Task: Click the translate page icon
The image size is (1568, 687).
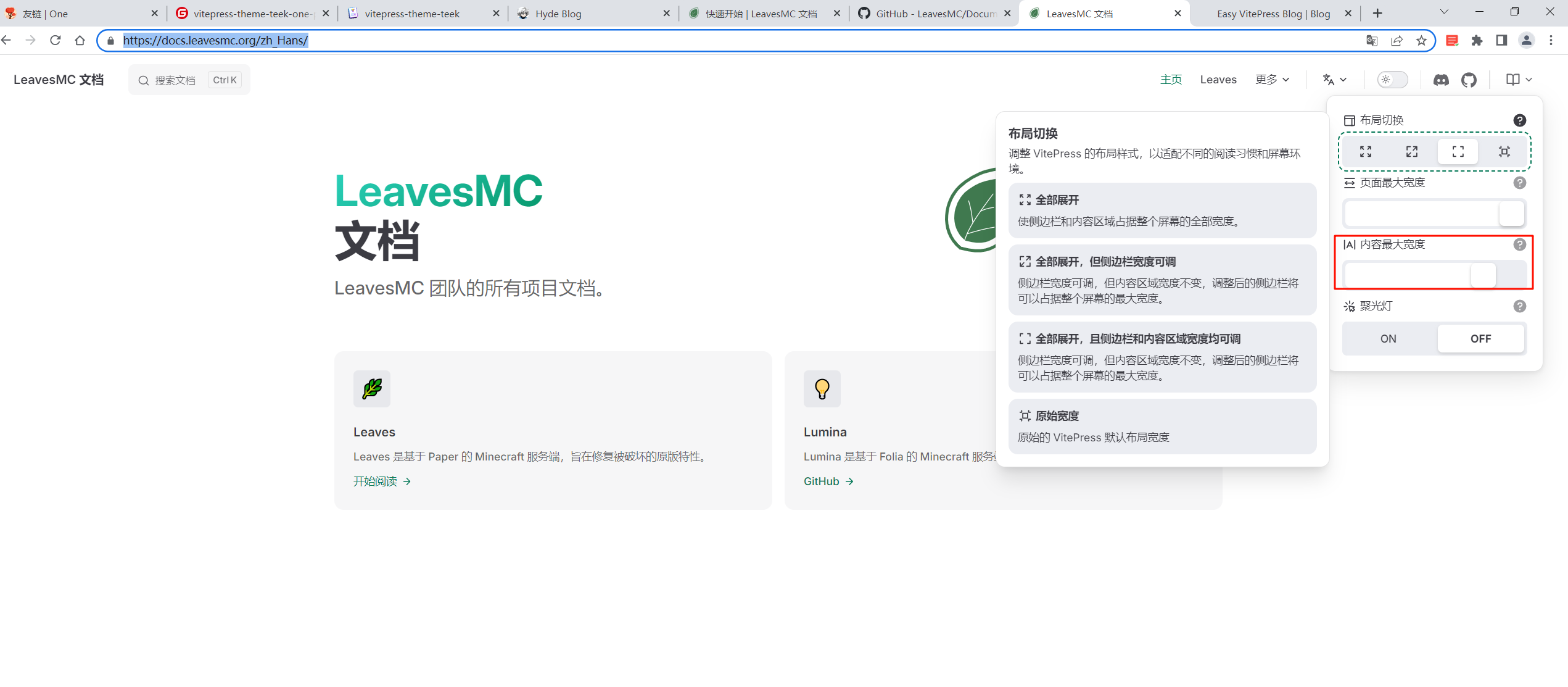Action: [1372, 41]
